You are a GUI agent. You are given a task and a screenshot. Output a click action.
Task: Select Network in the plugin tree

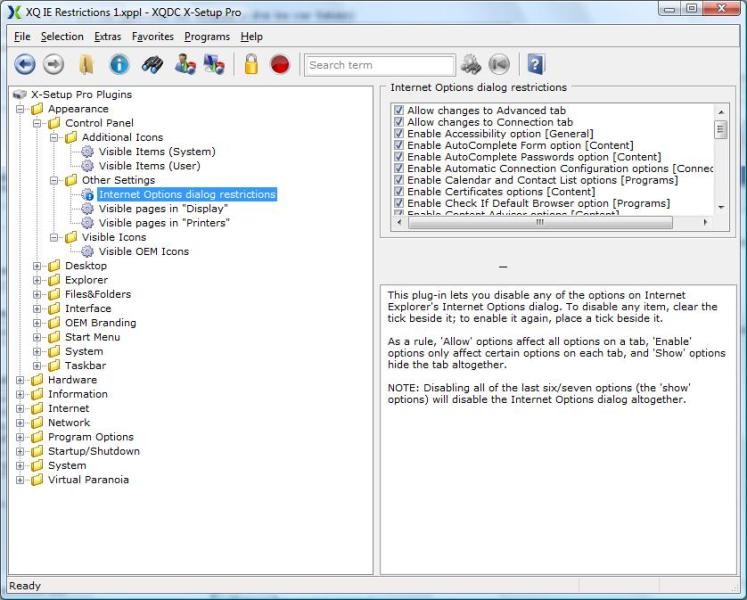coord(69,423)
